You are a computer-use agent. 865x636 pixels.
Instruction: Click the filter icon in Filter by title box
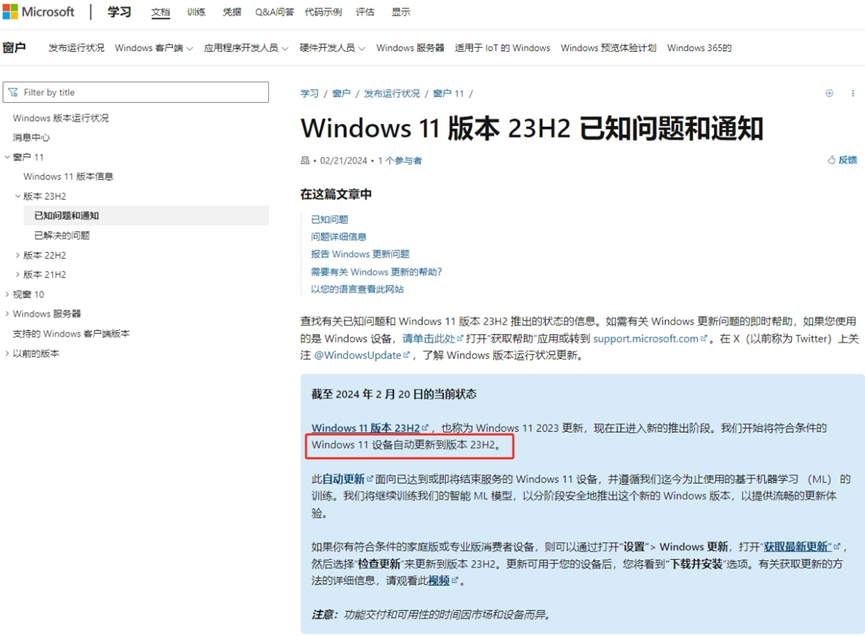13,92
